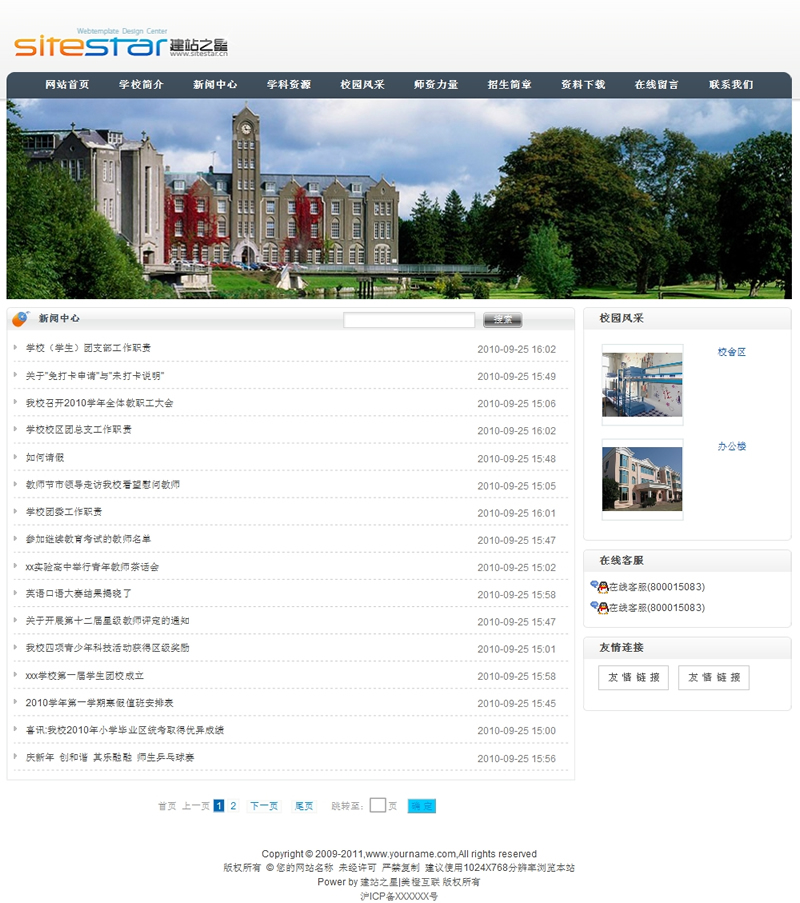The image size is (800, 903).
Task: Click the 新闻中心 section header icon
Action: pos(20,319)
